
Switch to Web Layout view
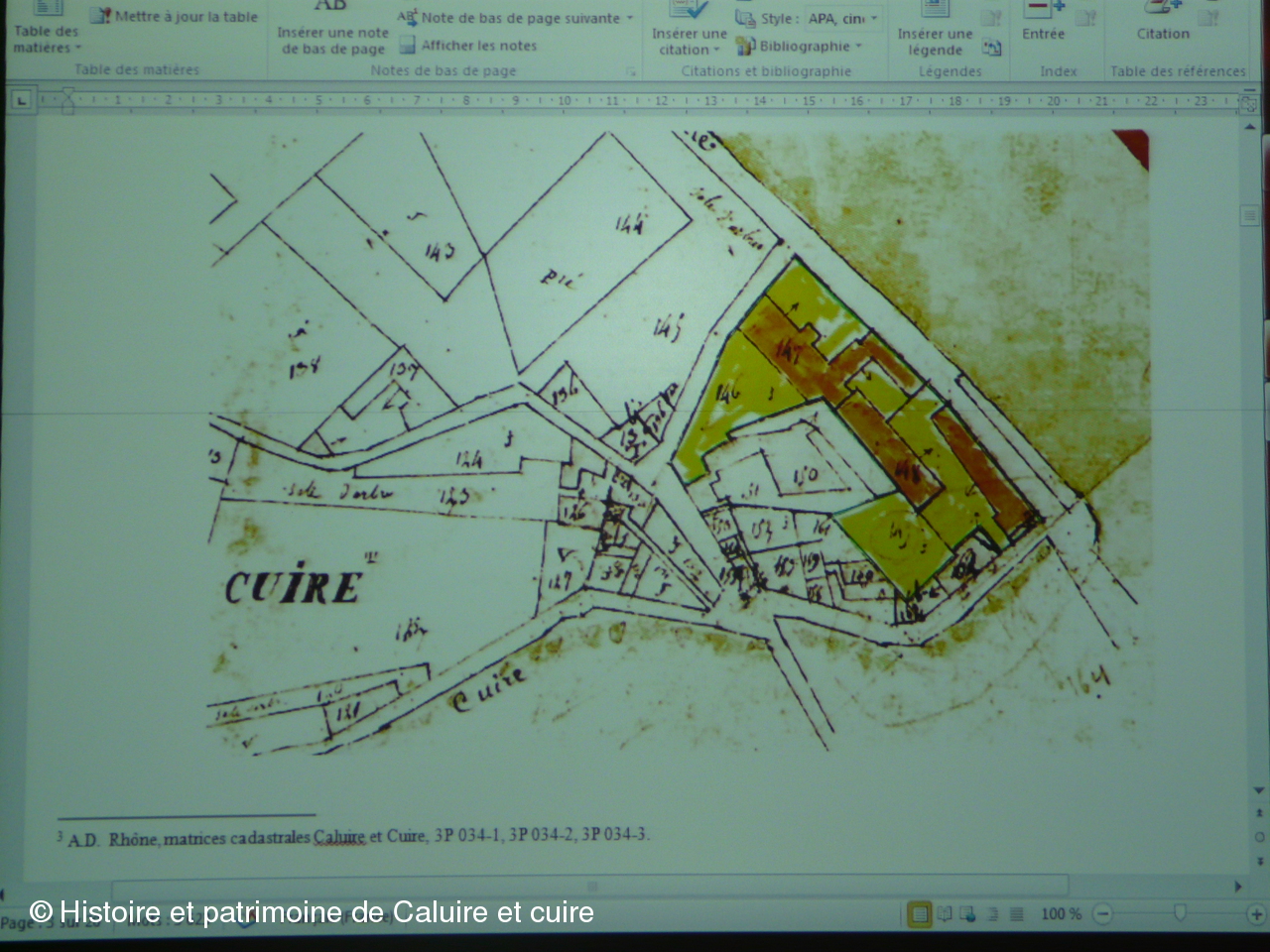[x=968, y=913]
